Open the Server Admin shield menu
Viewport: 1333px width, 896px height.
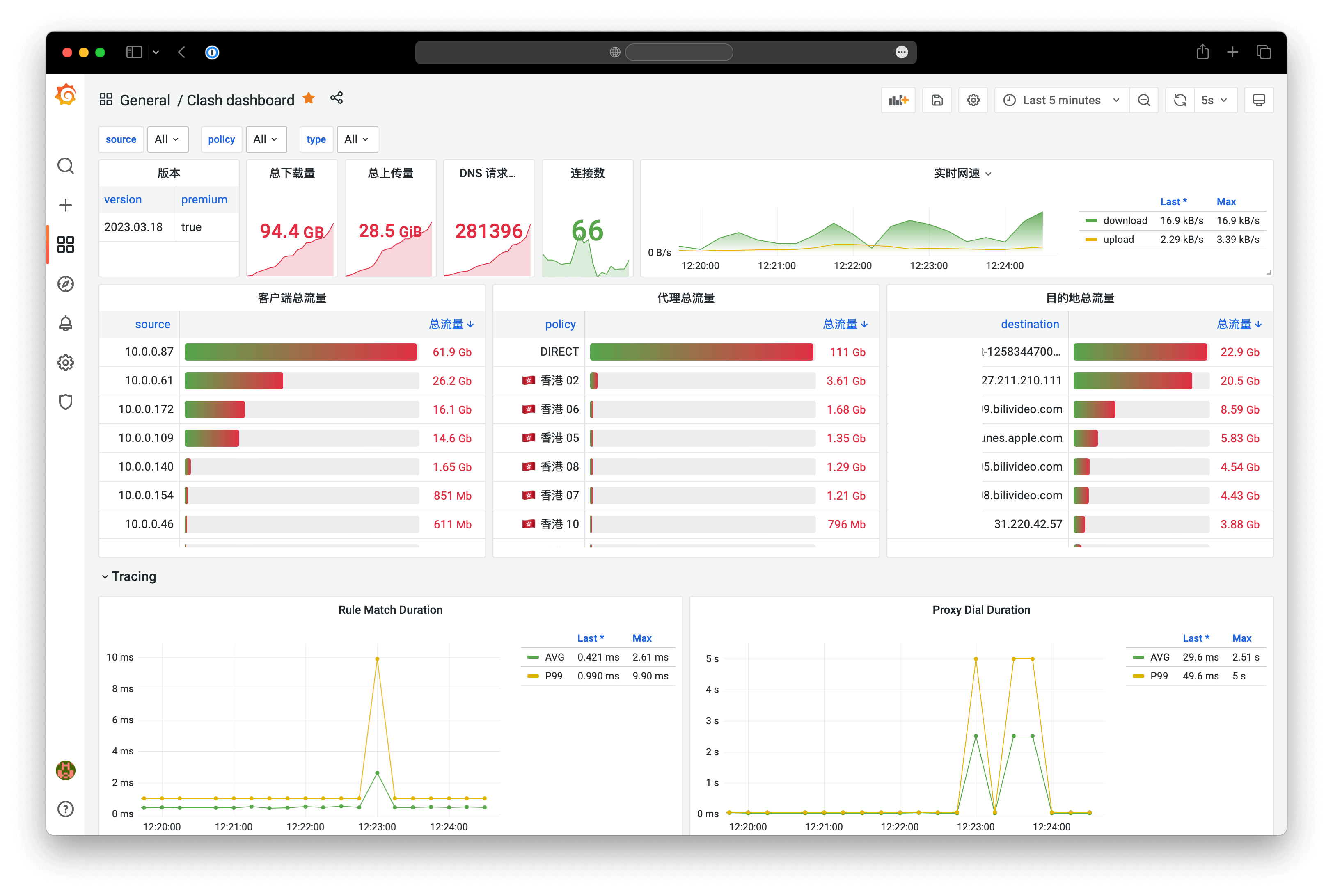tap(66, 402)
